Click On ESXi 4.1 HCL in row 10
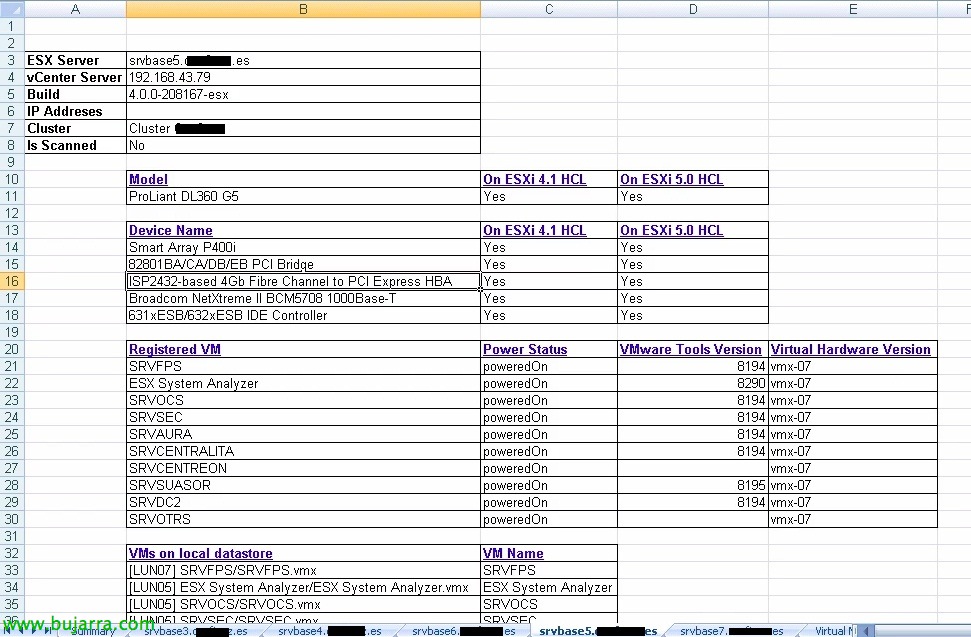The height and width of the screenshot is (637, 971). click(x=534, y=180)
